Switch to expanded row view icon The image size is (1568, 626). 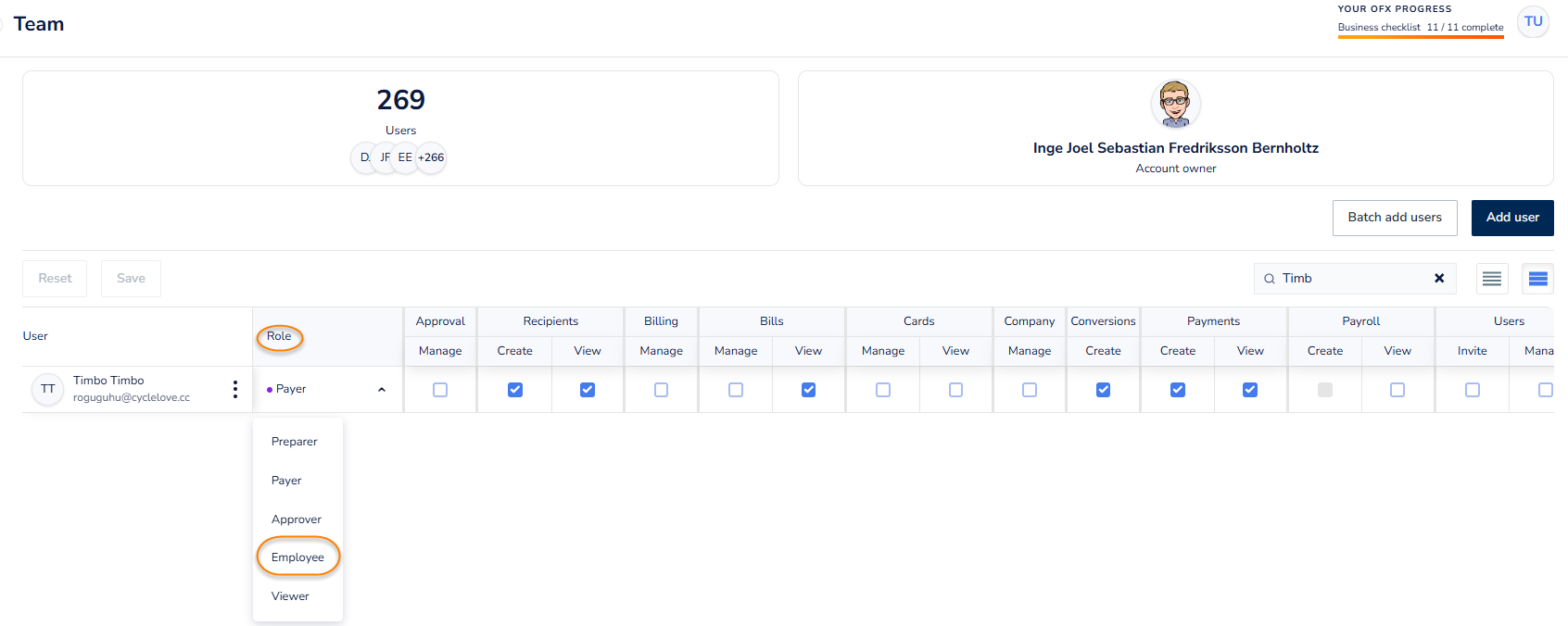coord(1537,279)
